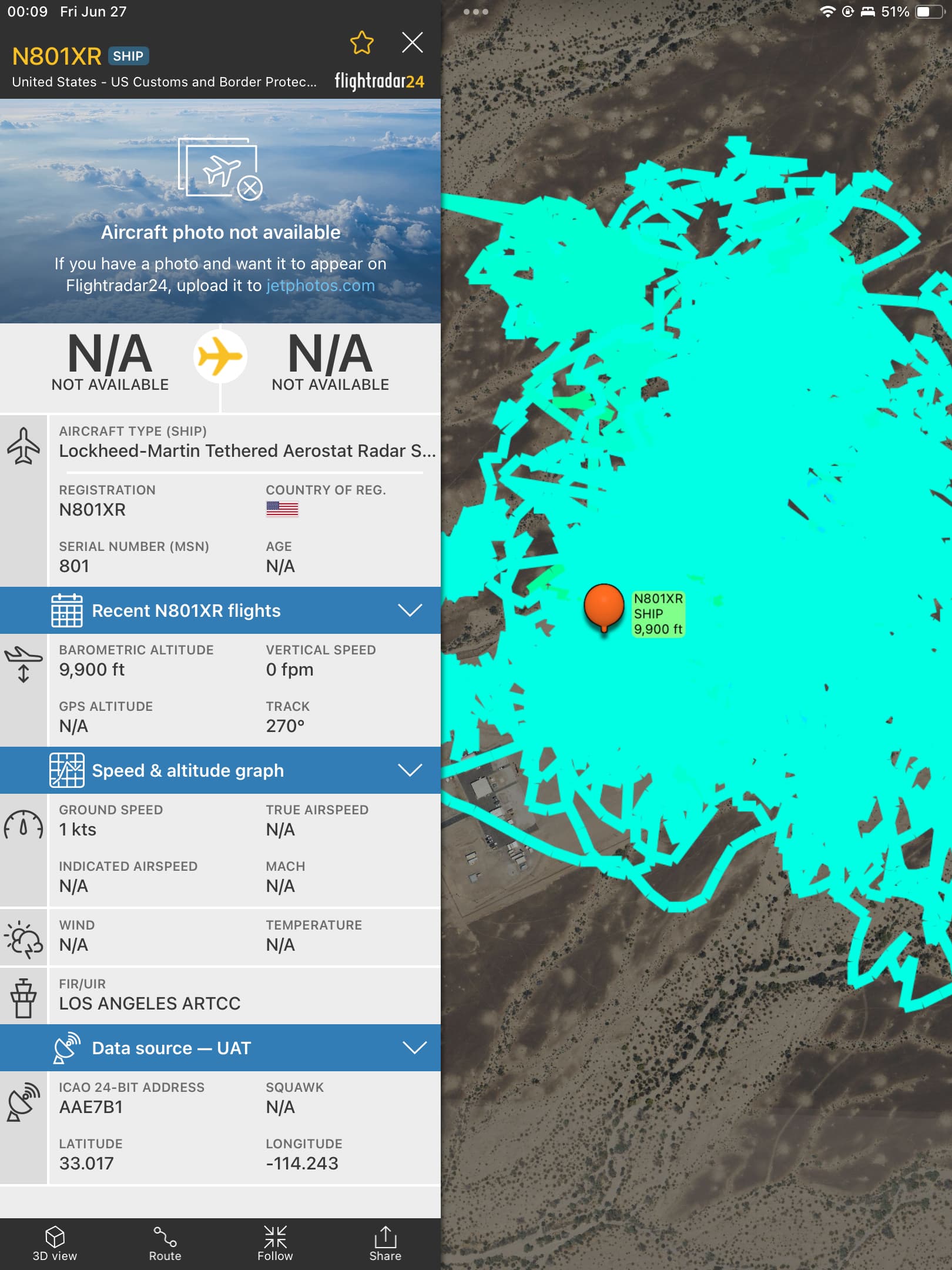Tap the ICAO address AAE7B1
This screenshot has height=1270, width=952.
(x=91, y=1107)
